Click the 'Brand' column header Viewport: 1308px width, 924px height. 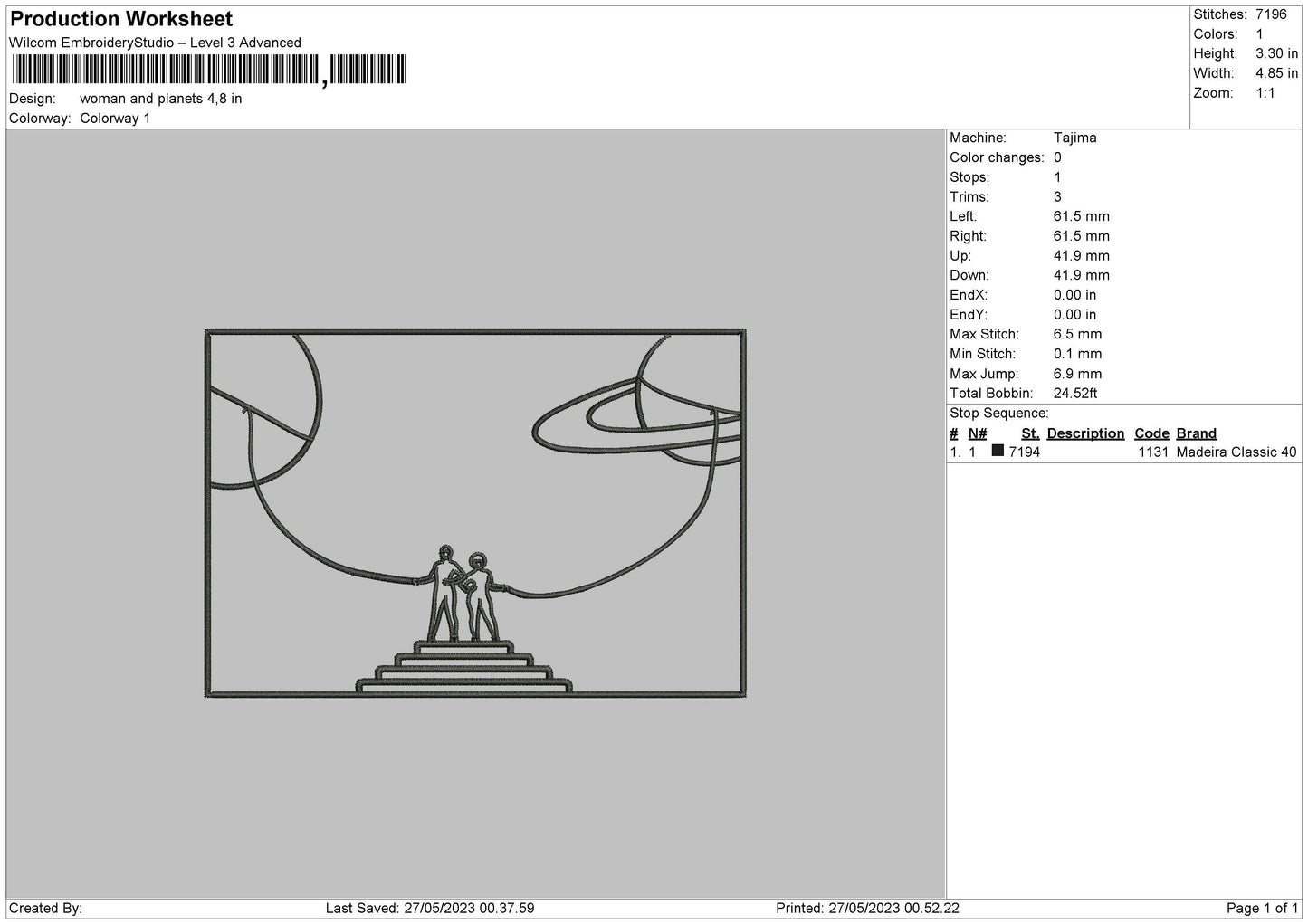1196,433
